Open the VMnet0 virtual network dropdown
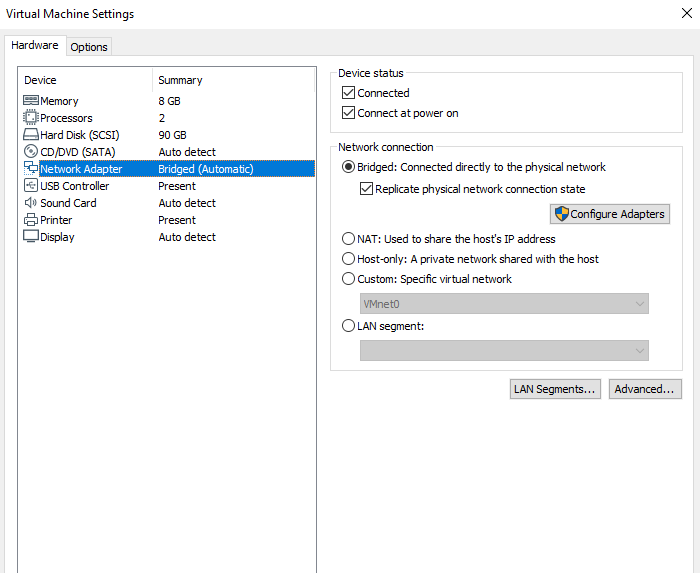Image resolution: width=700 pixels, height=573 pixels. click(x=504, y=304)
